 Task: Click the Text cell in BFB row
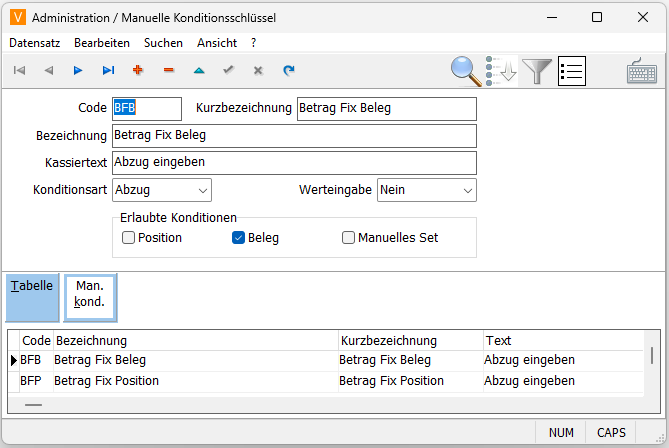pos(563,360)
